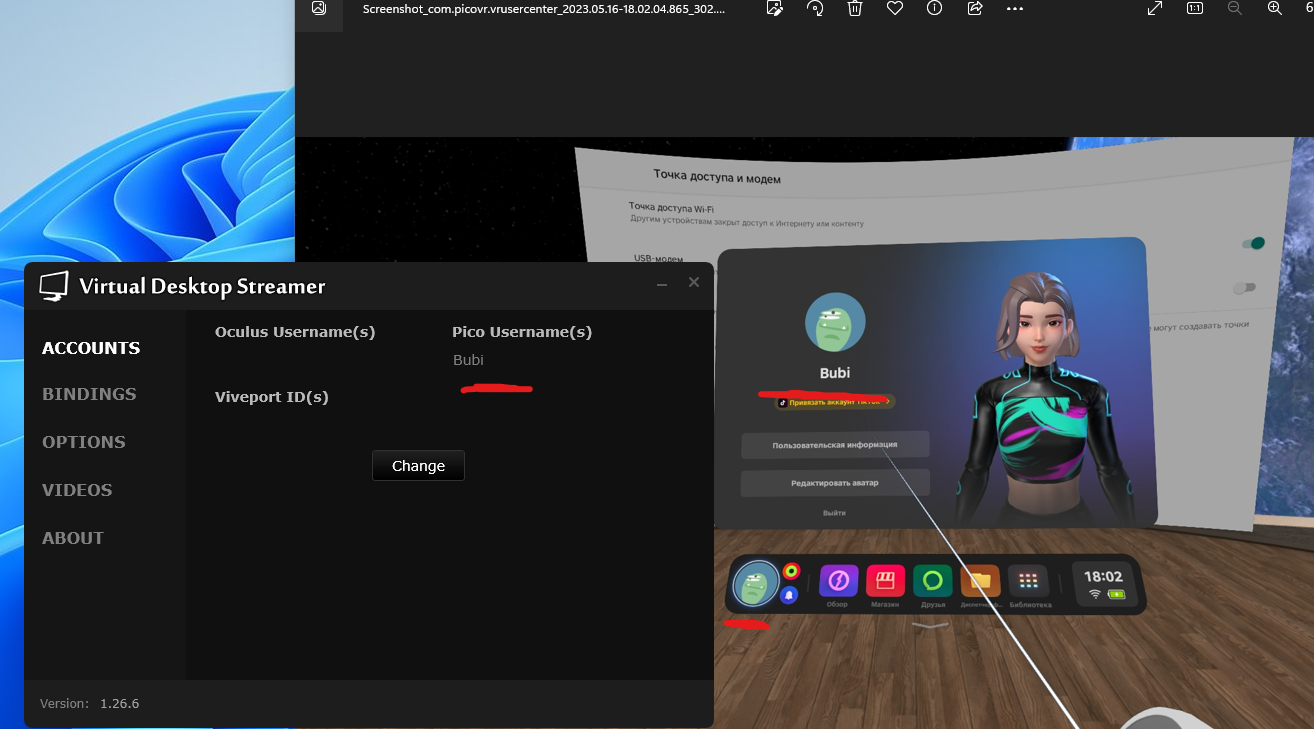Viewport: 1314px width, 729px height.
Task: Minimize the Virtual Desktop Streamer window
Action: [x=662, y=284]
